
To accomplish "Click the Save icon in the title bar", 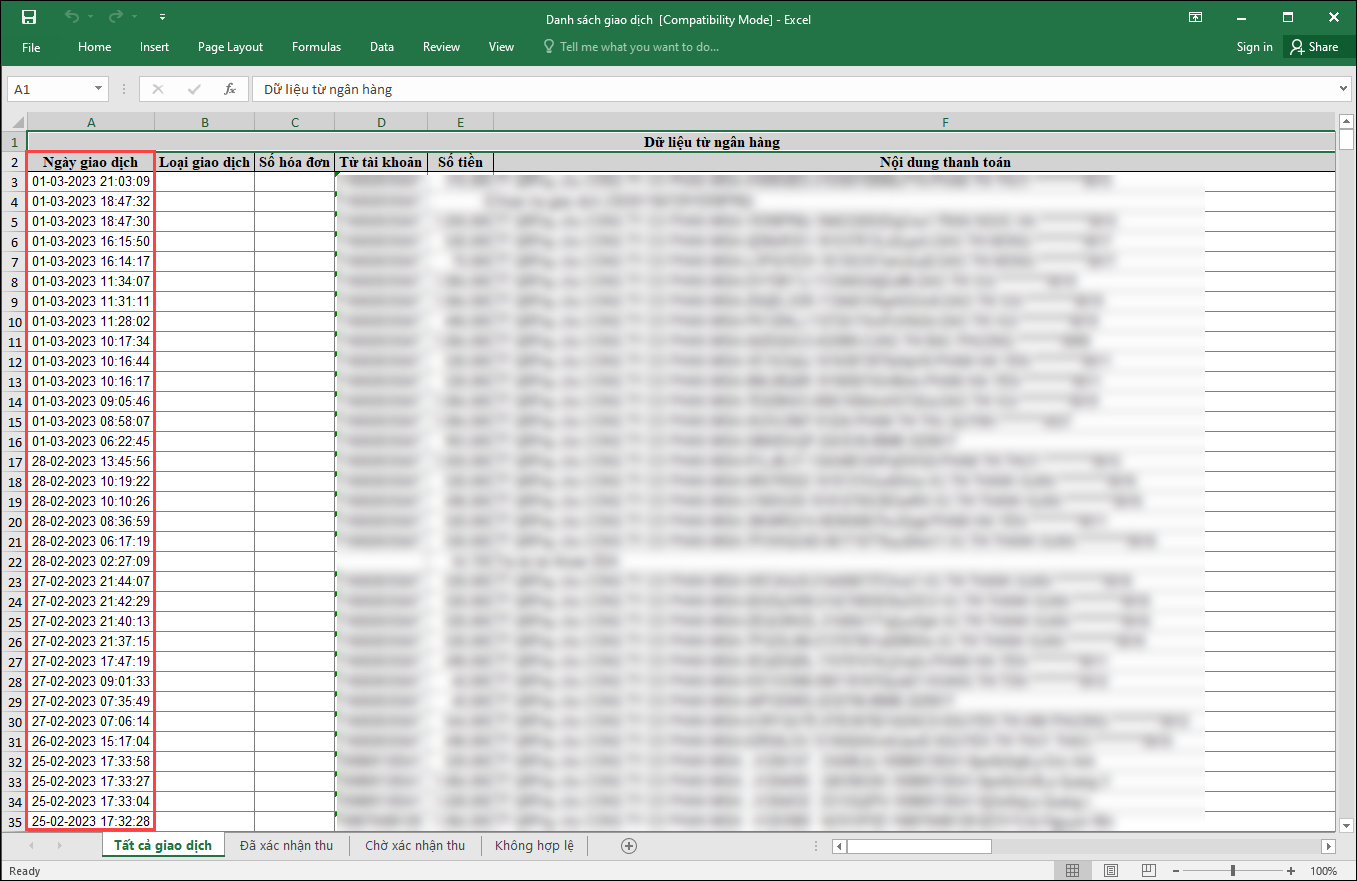I will click(29, 17).
